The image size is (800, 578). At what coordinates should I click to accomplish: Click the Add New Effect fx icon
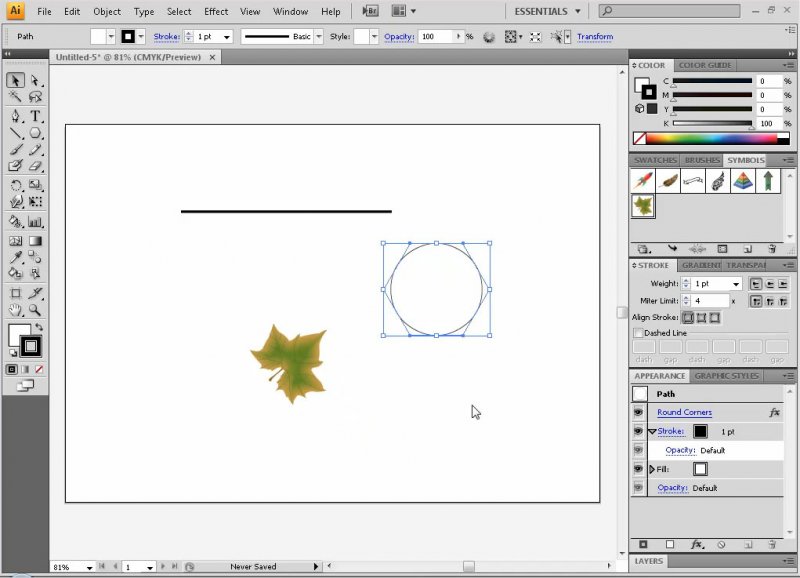pos(697,545)
